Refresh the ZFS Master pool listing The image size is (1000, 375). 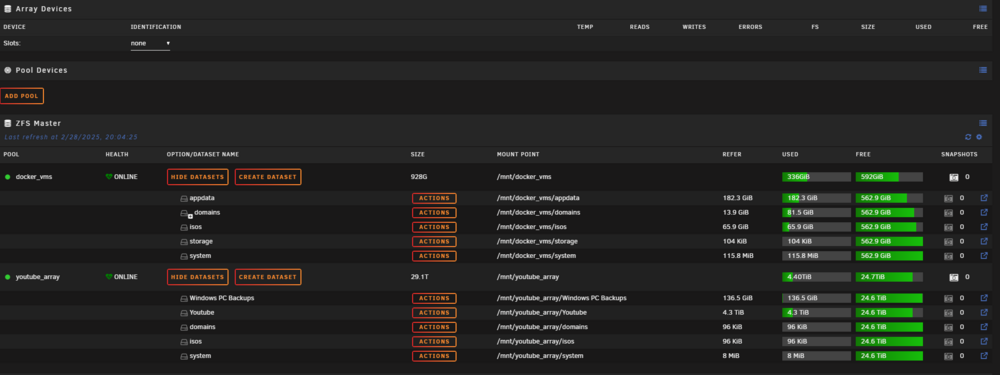(x=968, y=136)
